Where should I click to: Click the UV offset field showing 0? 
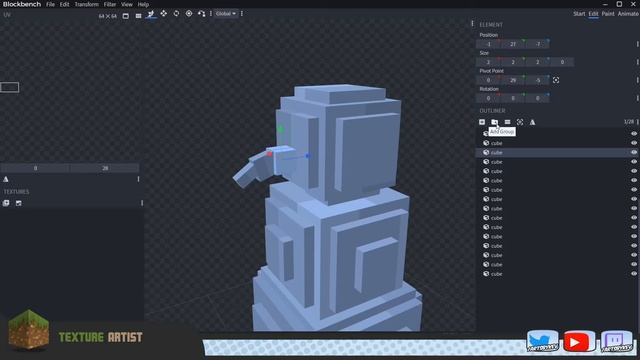pyautogui.click(x=35, y=168)
